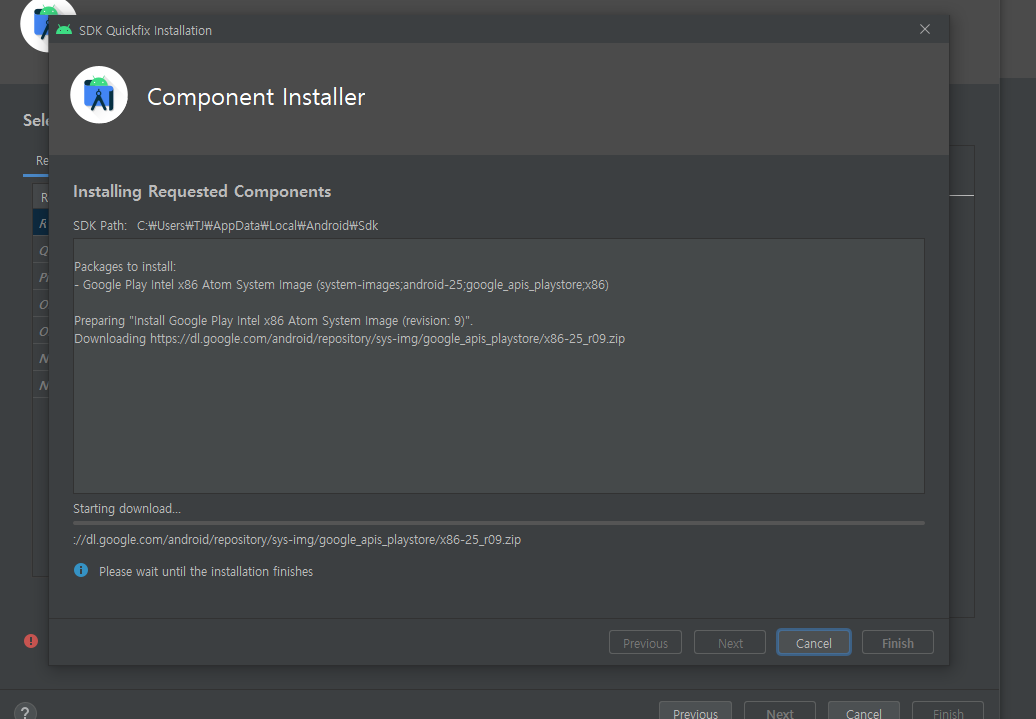Click Cancel in the background wizard window

[864, 712]
